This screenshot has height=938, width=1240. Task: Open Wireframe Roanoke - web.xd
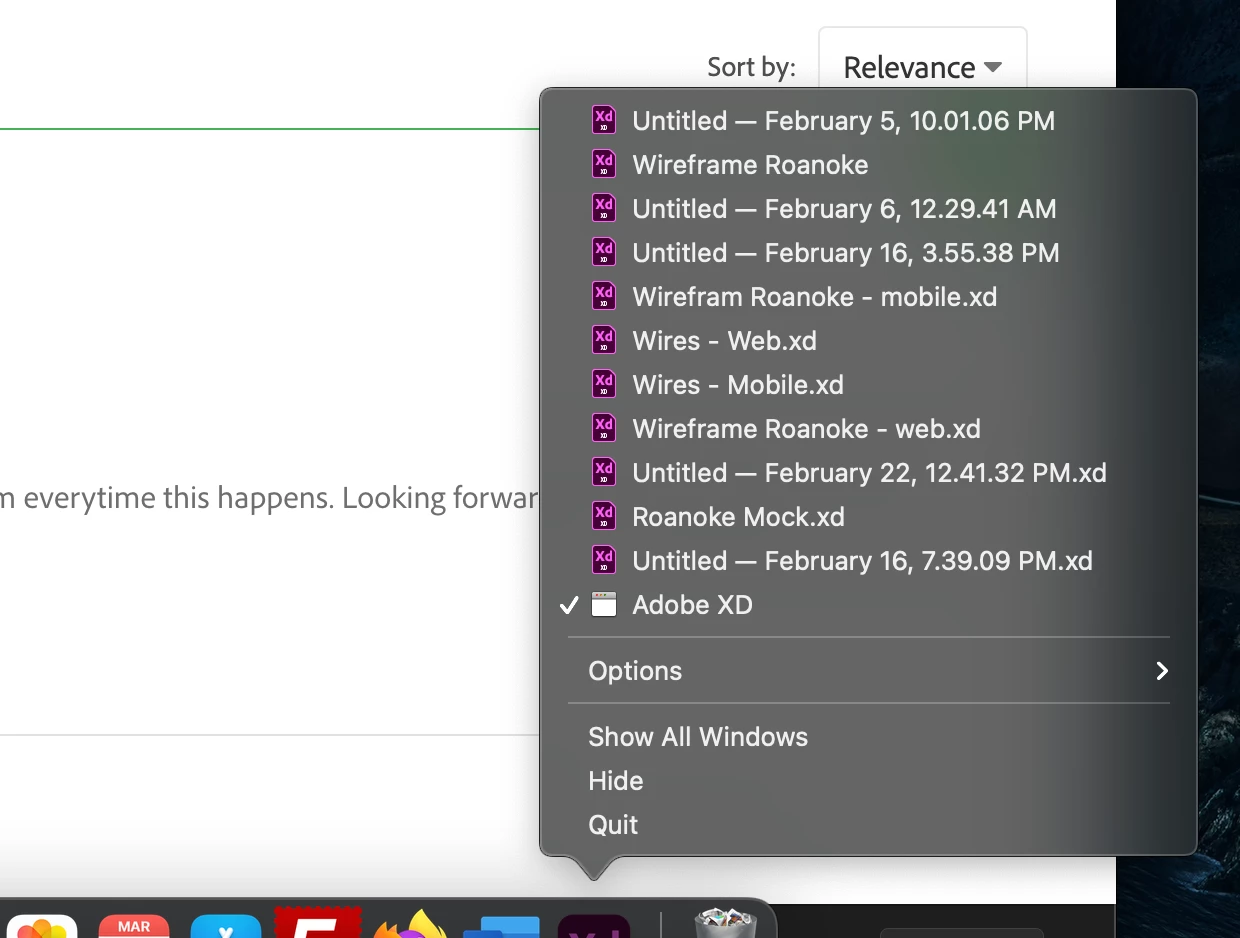[868, 429]
